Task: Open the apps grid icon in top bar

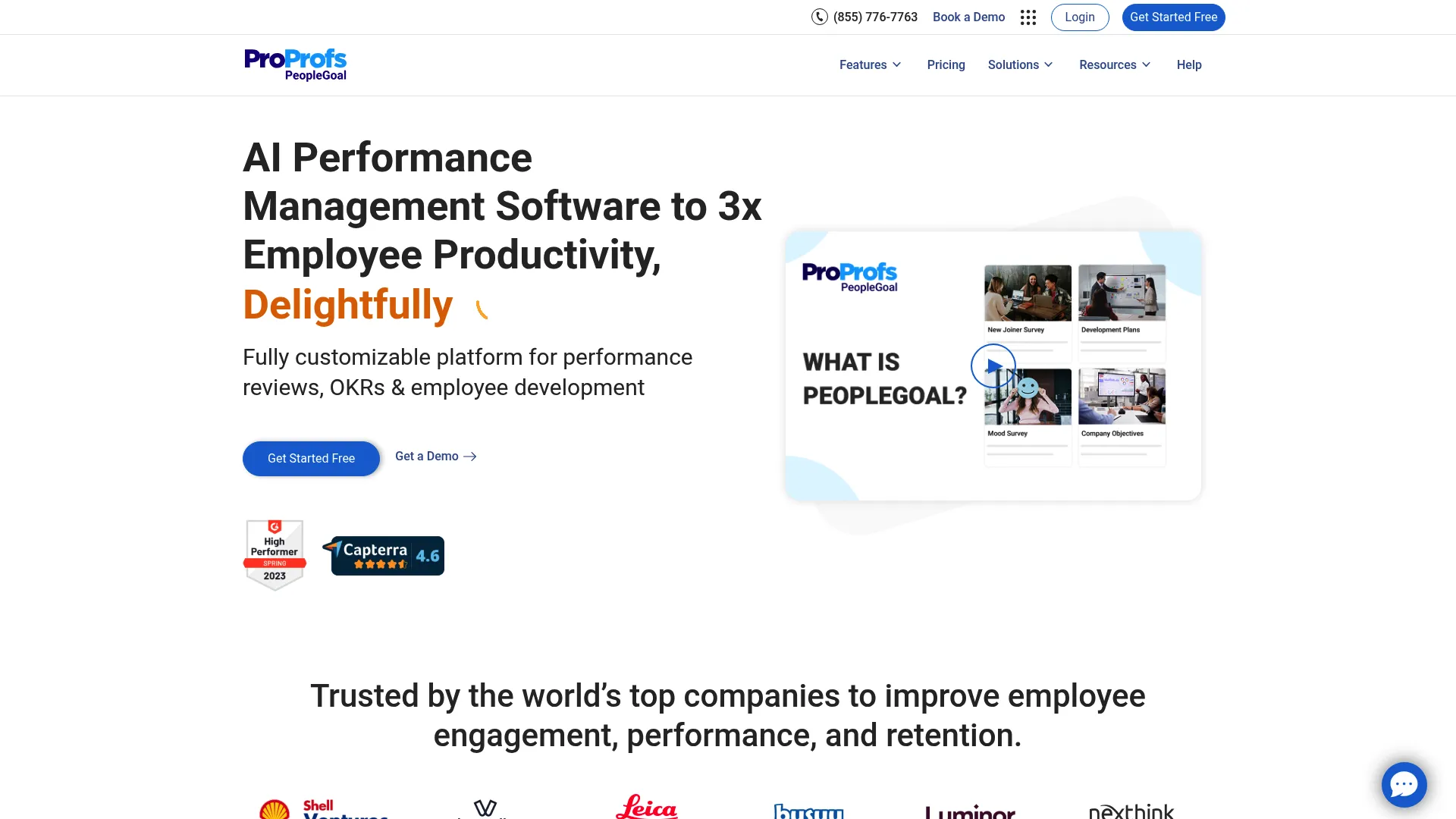Action: point(1028,17)
